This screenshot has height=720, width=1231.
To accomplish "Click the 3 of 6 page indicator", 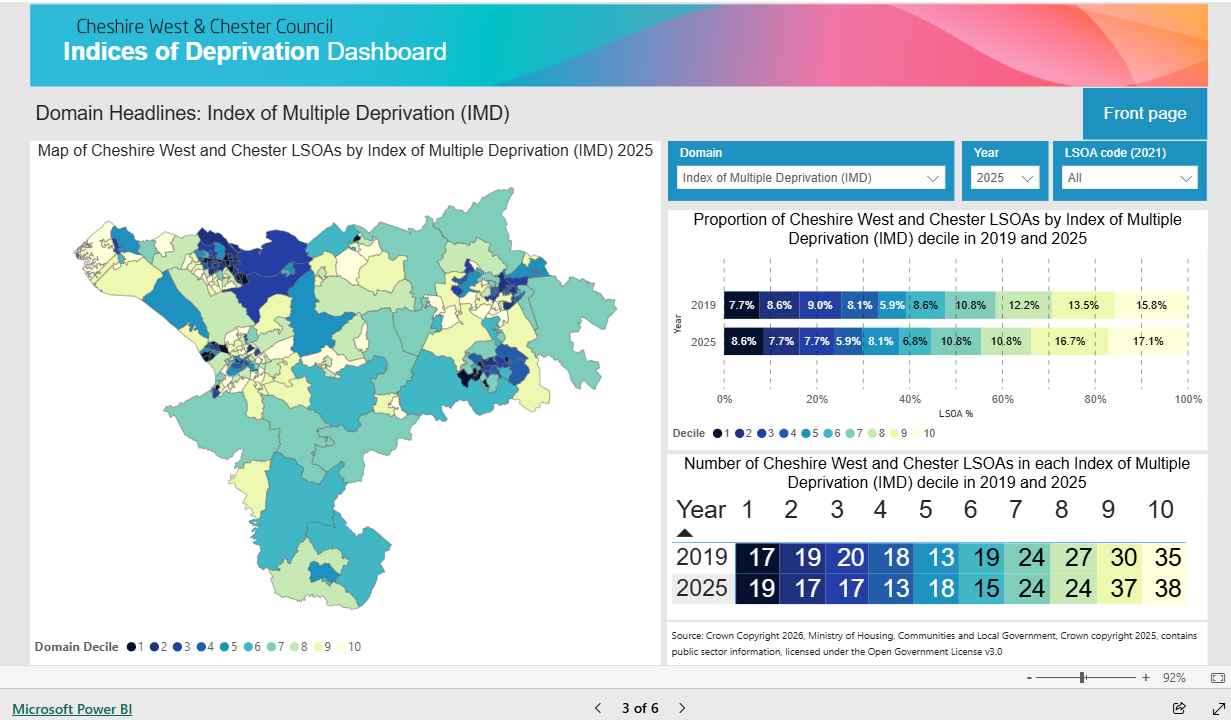I will pyautogui.click(x=640, y=708).
